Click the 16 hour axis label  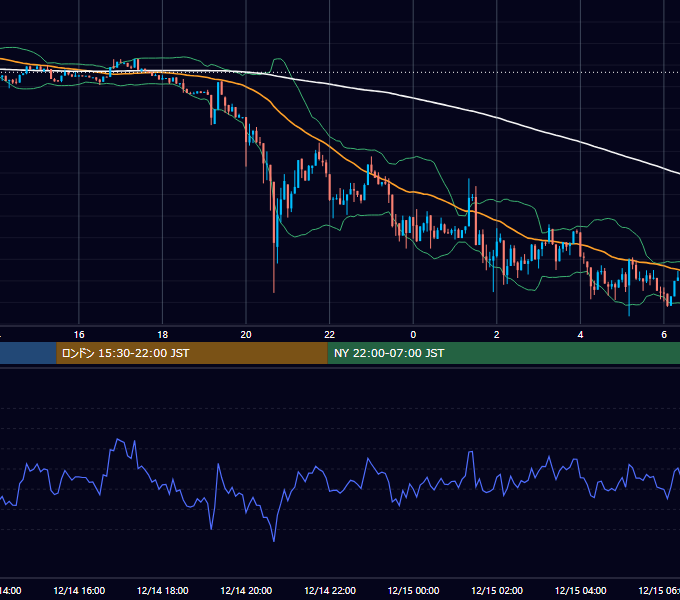pos(79,335)
